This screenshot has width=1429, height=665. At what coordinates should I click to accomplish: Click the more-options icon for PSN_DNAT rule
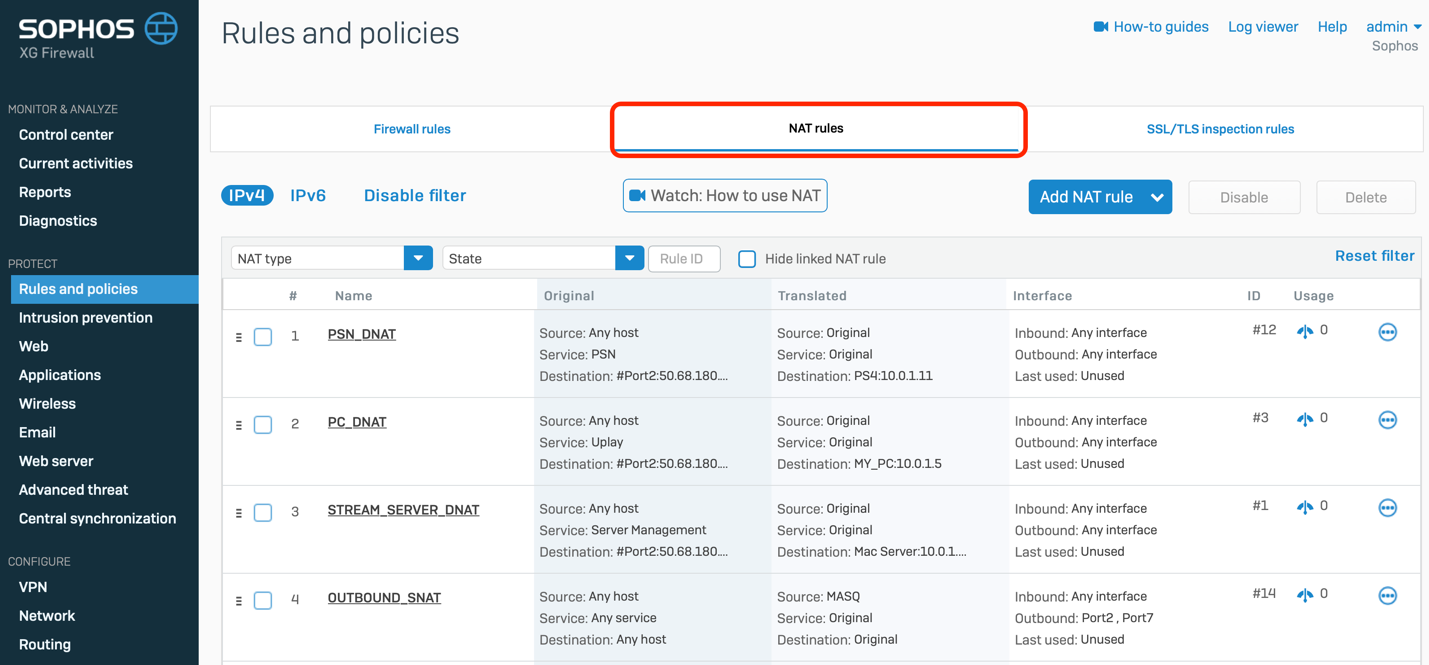tap(1387, 332)
